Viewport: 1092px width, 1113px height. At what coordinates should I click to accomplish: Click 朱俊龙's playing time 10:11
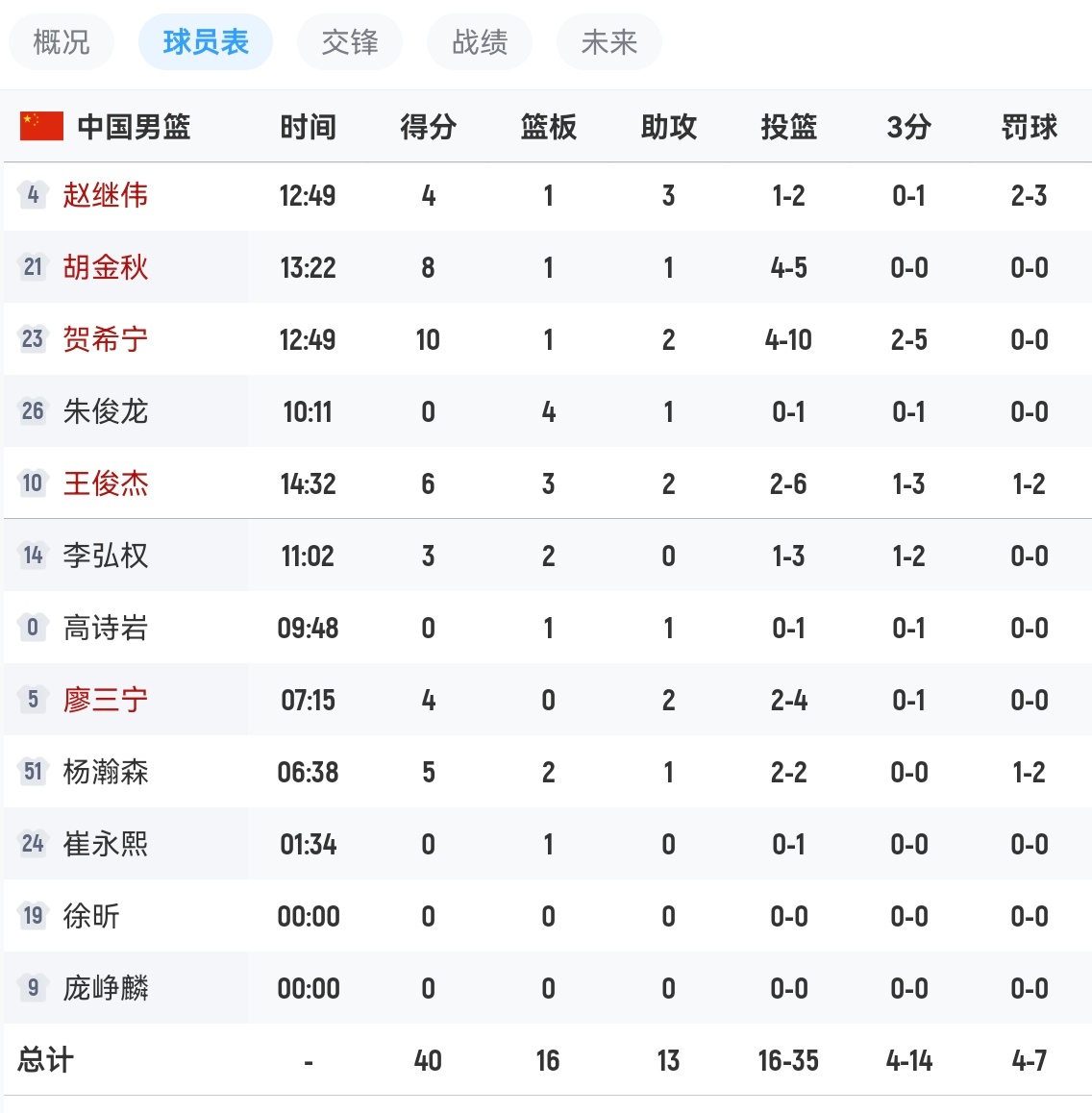point(308,411)
